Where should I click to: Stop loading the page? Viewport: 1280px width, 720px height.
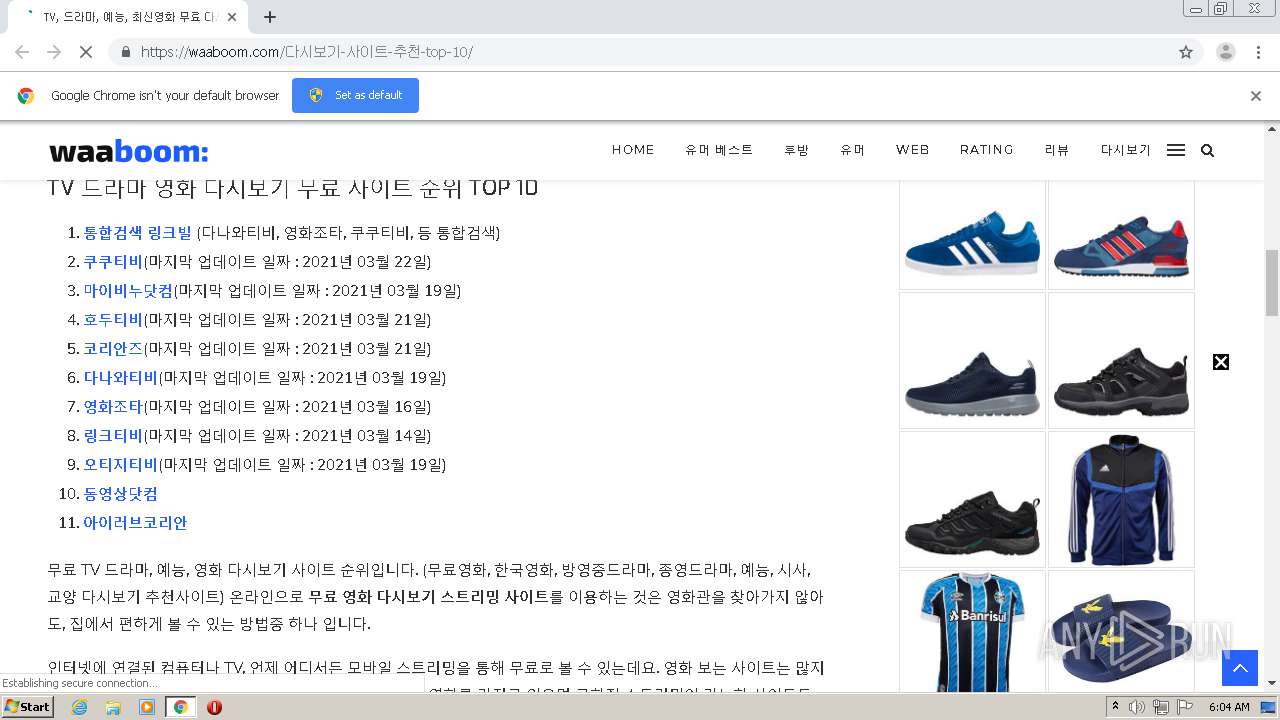(x=86, y=52)
